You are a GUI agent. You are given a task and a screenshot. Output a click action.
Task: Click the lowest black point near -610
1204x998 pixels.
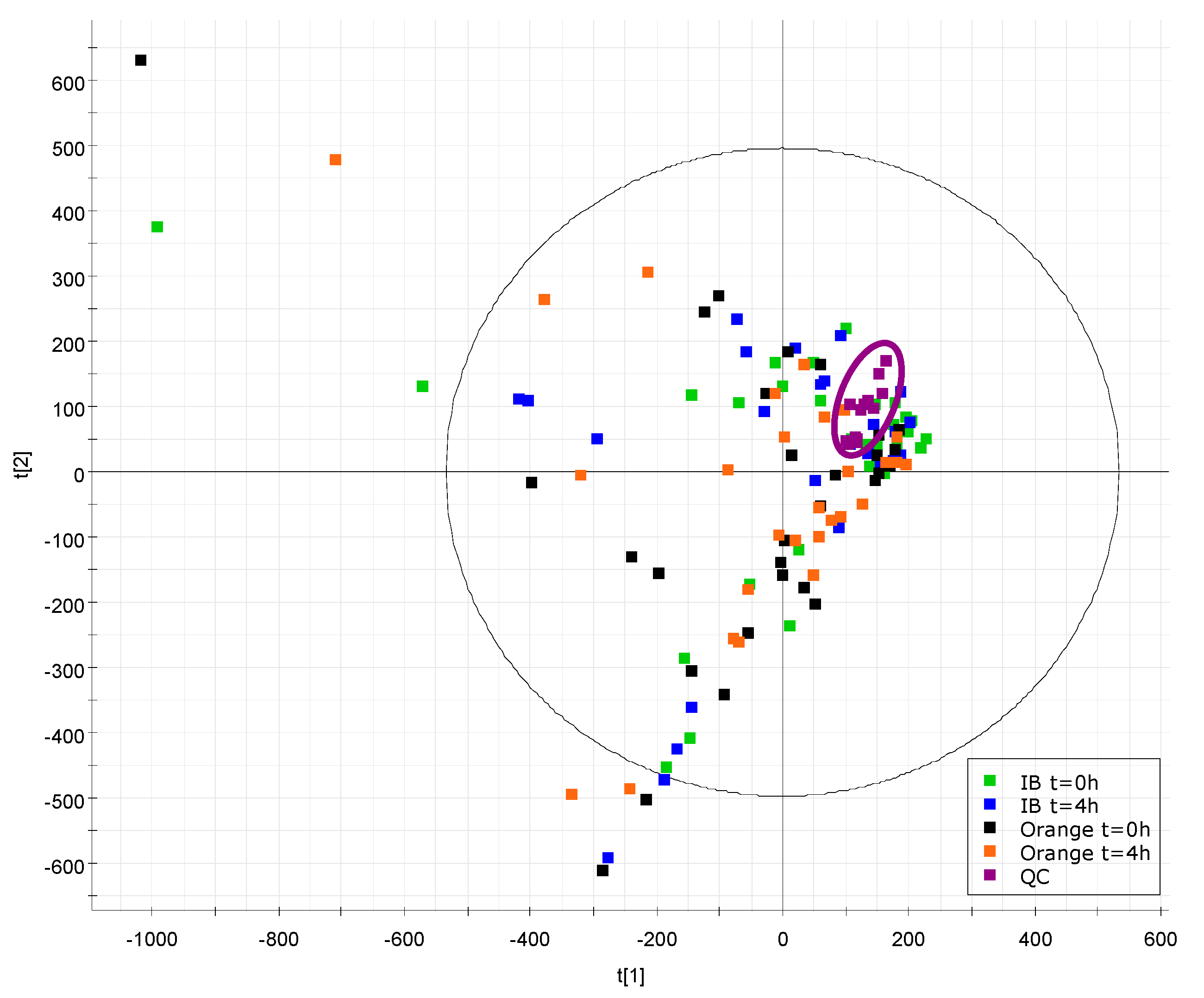tap(602, 870)
